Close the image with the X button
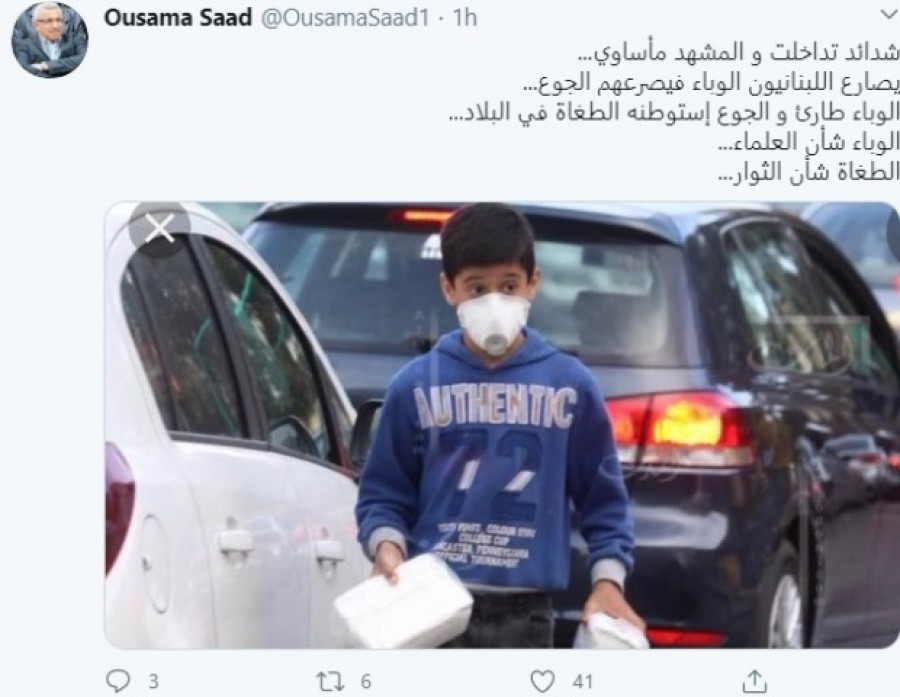Screen dimensions: 900x697 coord(159,229)
